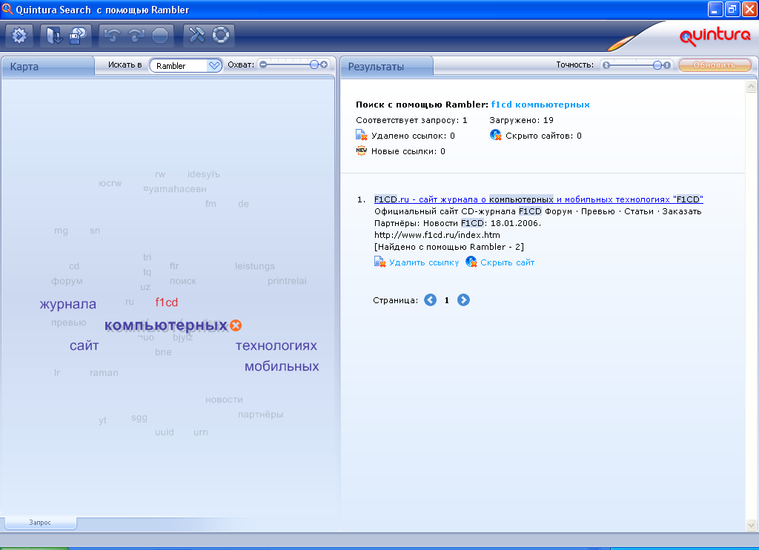
Task: Select the faded word leistungs in the map
Action: click(x=255, y=266)
